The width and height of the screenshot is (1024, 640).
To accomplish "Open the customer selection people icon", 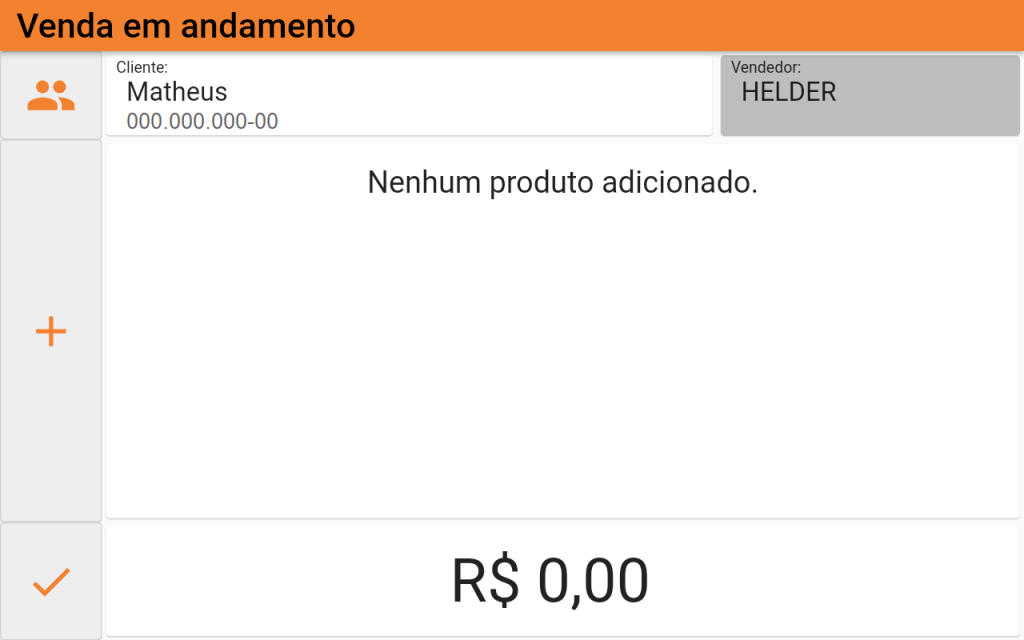I will [51, 95].
